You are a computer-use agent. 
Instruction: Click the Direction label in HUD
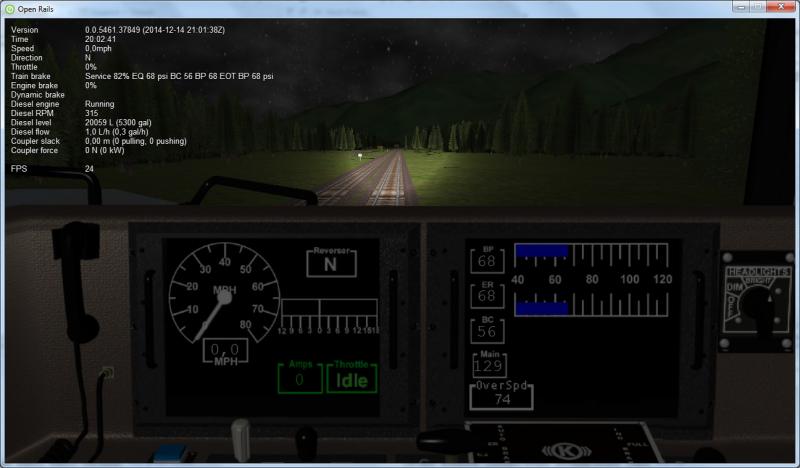tap(27, 58)
